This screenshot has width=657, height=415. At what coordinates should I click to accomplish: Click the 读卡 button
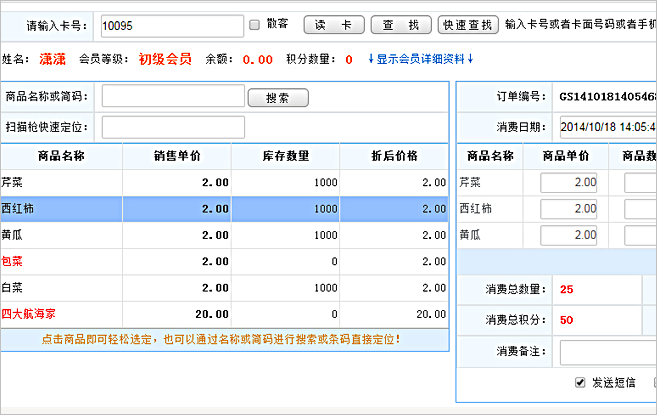[333, 25]
